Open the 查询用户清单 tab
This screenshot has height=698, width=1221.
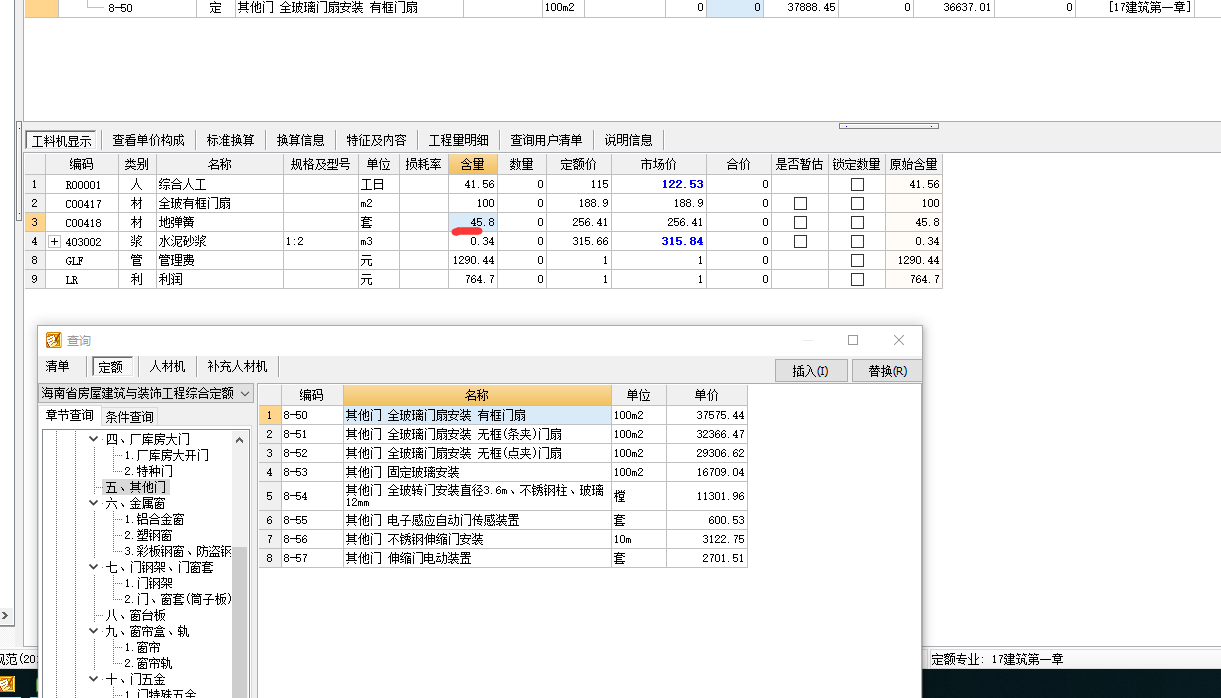pos(546,140)
